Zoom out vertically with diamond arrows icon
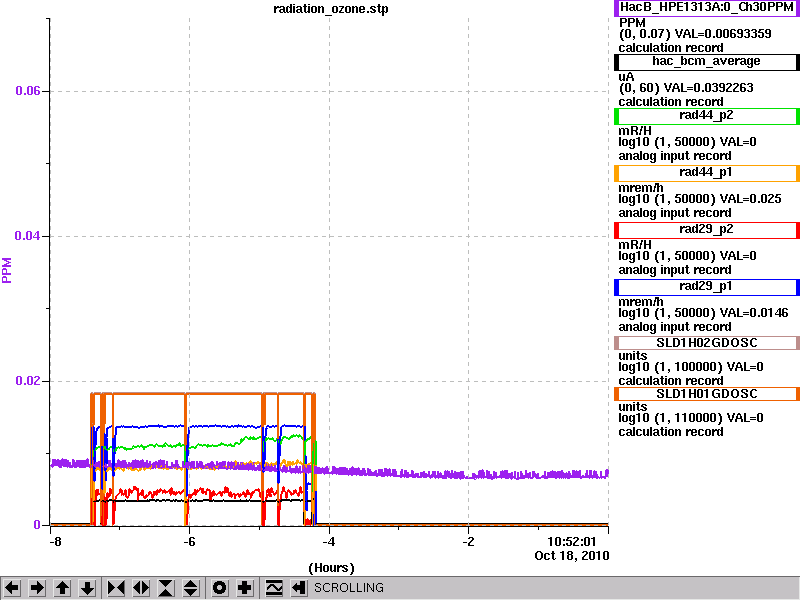Viewport: 800px width, 600px height. pos(191,588)
